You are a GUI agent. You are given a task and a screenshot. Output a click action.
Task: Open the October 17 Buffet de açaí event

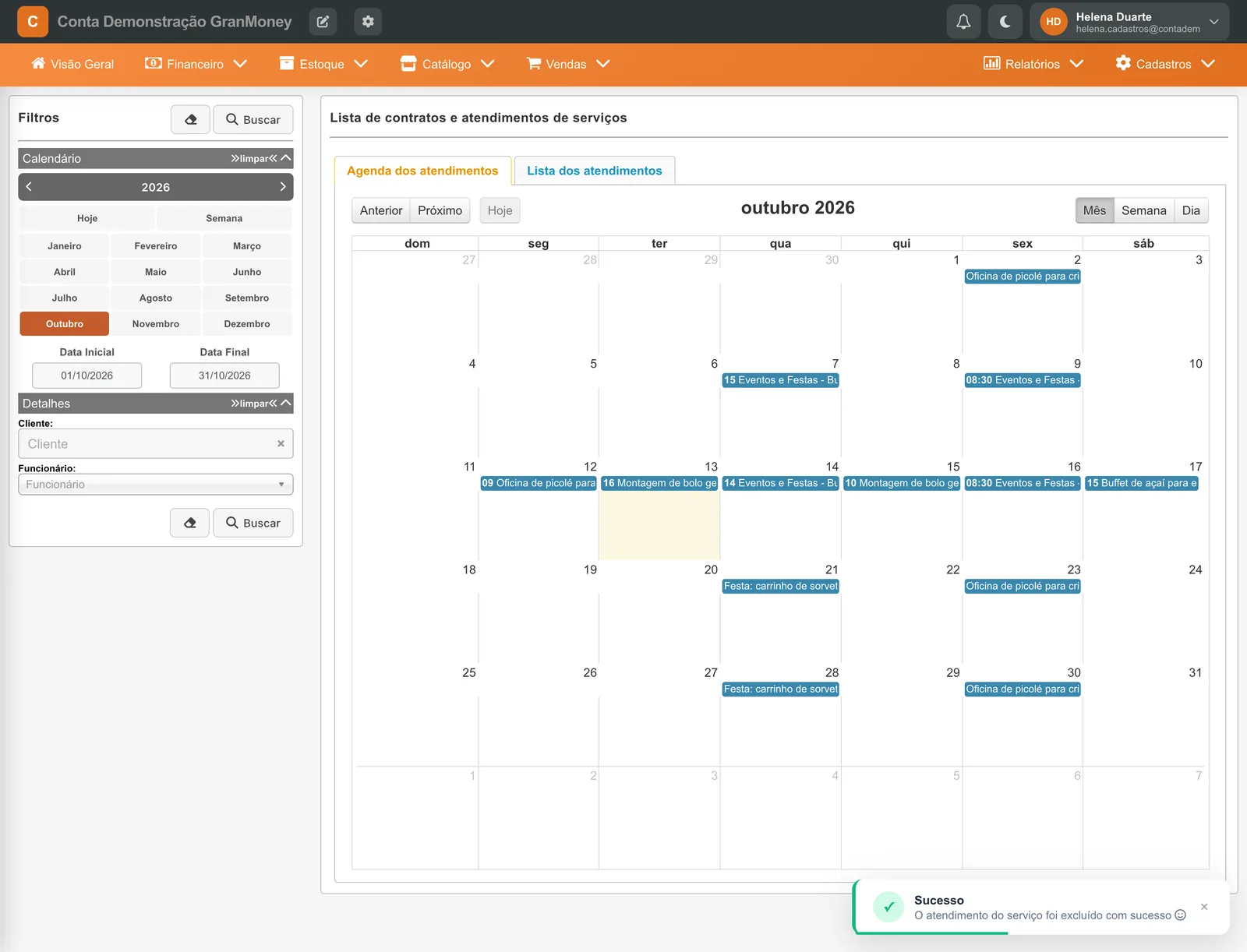point(1142,483)
